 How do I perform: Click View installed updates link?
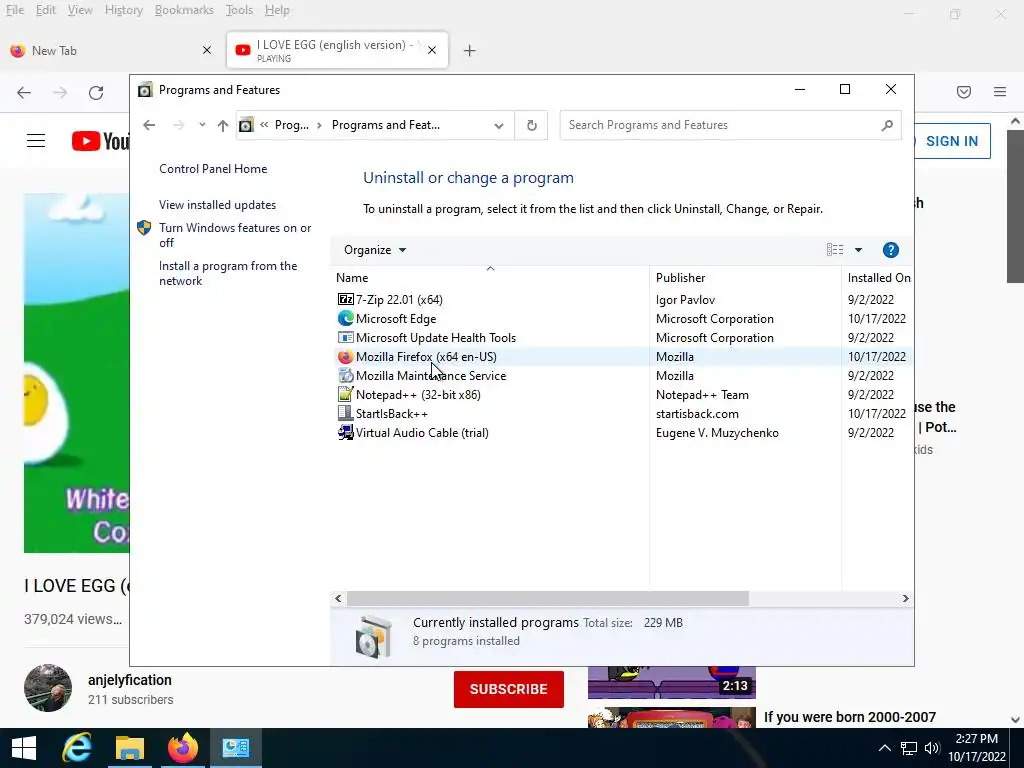217,204
